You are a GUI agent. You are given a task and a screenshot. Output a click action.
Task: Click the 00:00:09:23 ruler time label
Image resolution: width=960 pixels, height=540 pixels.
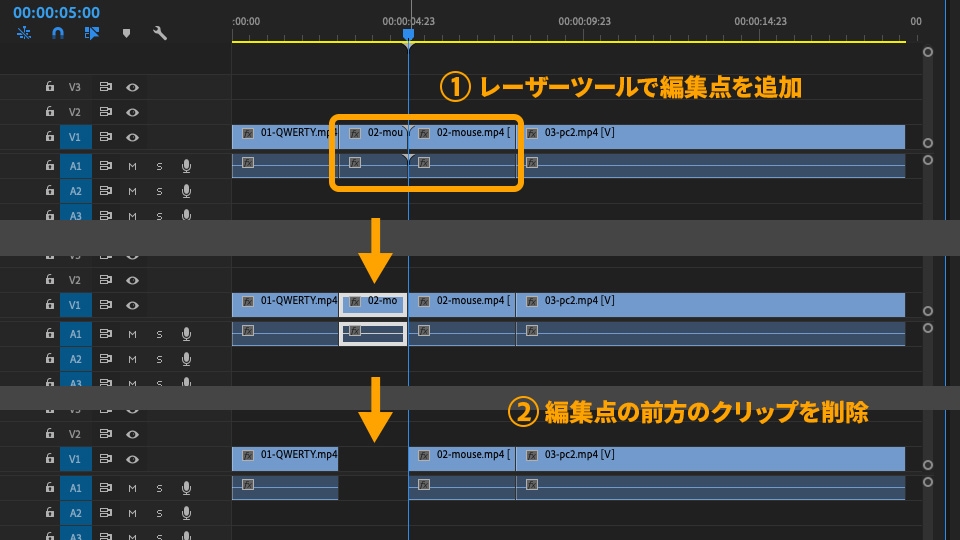[584, 21]
